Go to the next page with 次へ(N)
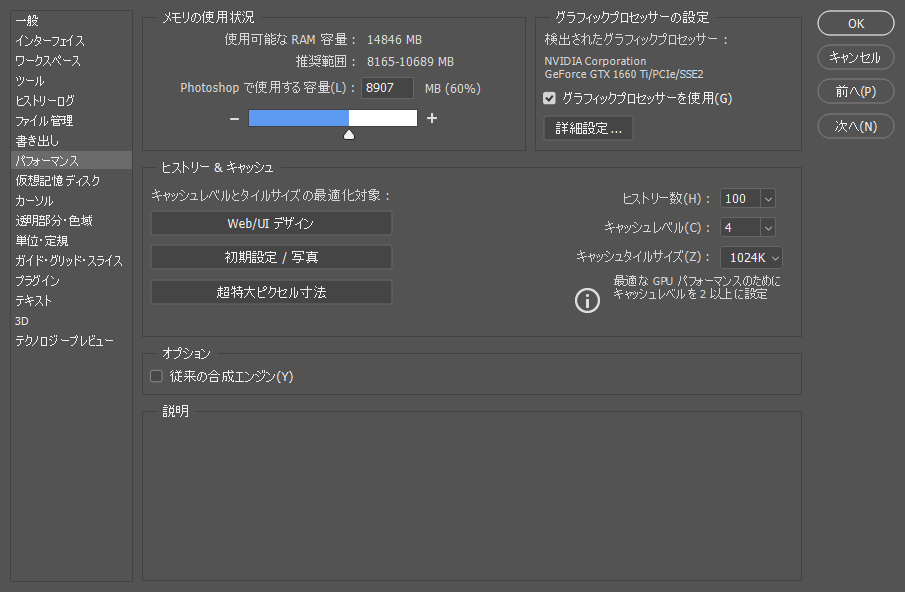 pos(855,125)
